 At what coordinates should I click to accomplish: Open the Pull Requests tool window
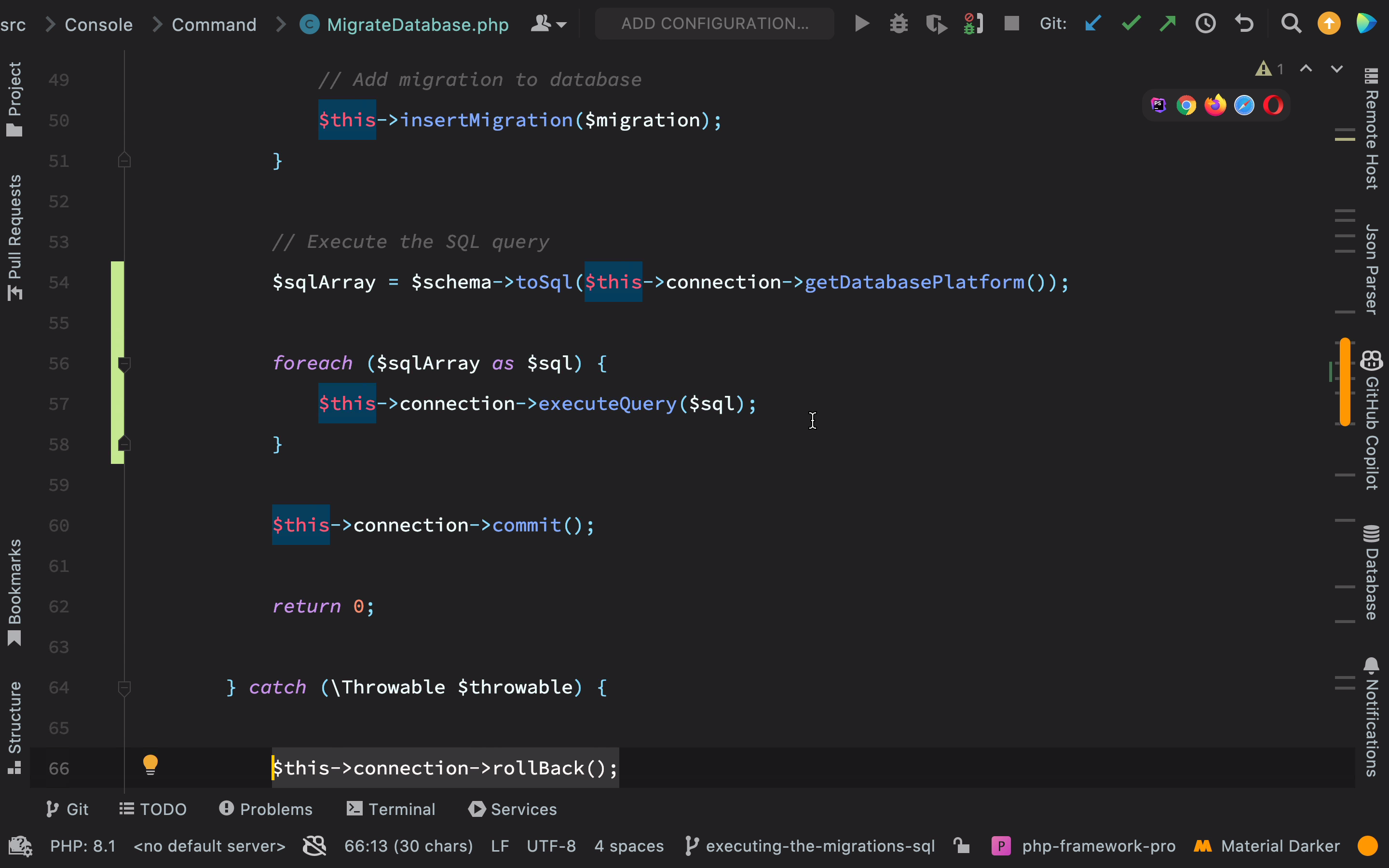(x=14, y=237)
